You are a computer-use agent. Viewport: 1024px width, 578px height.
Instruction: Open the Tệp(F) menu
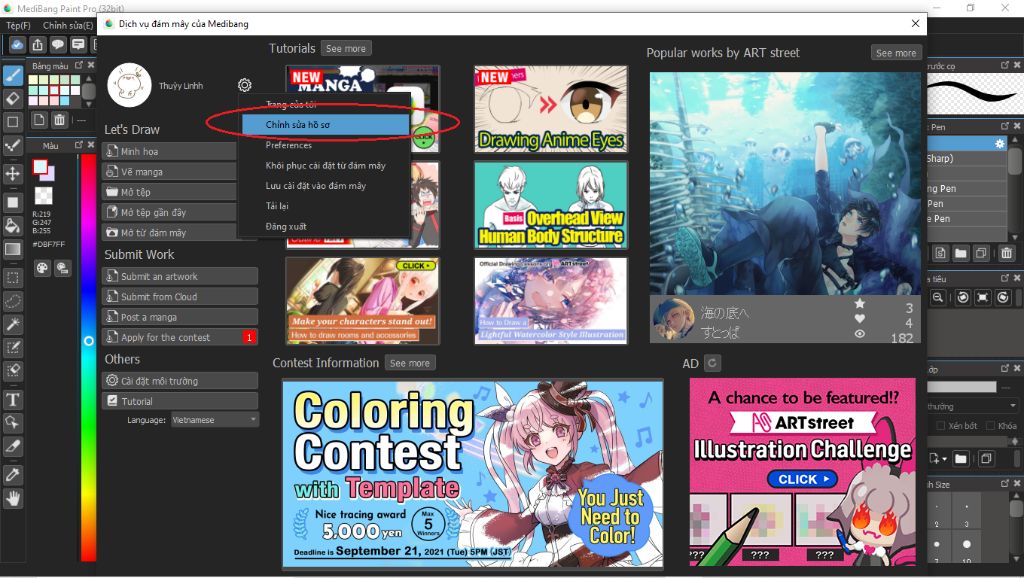[18, 25]
